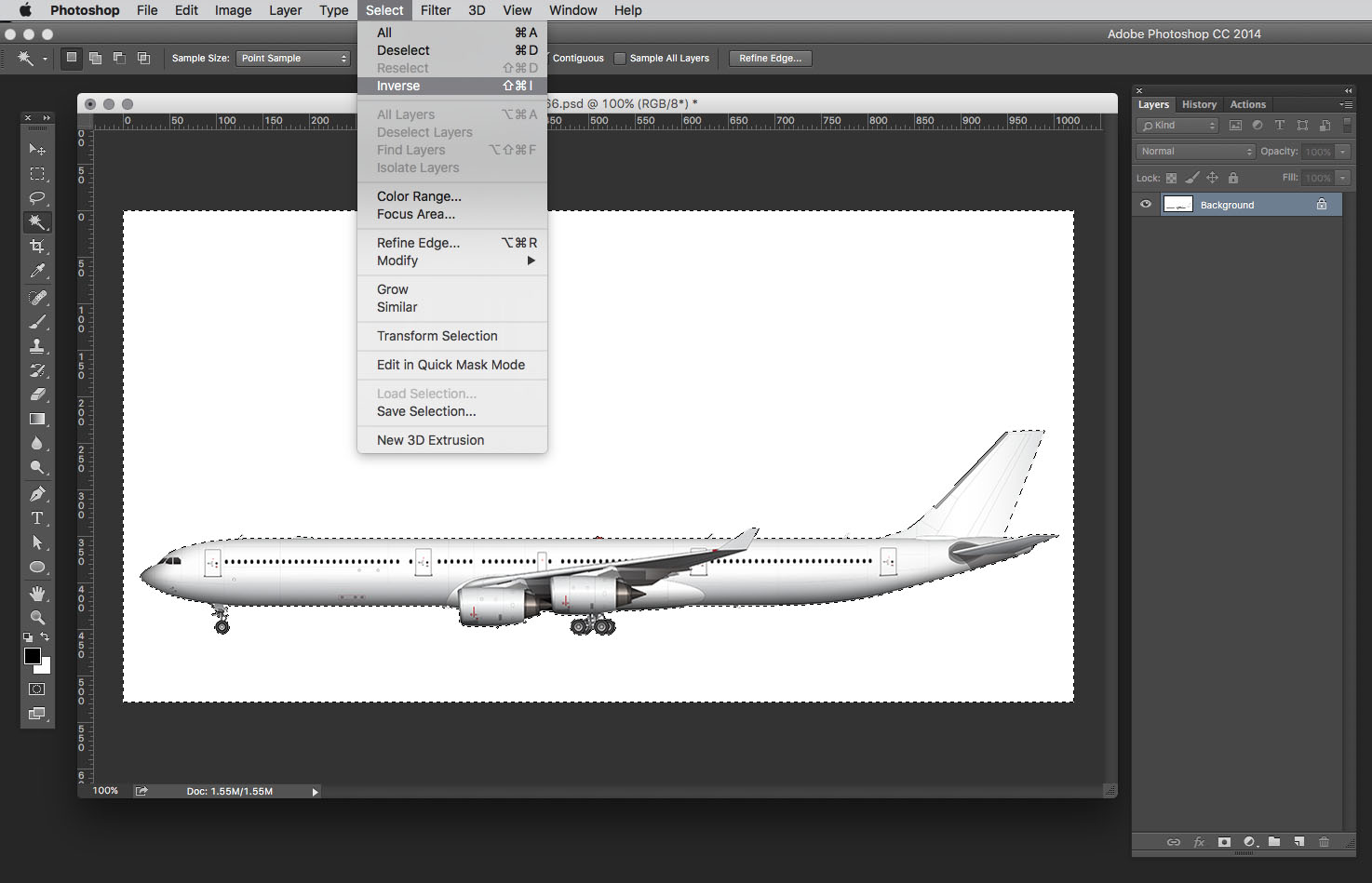Pick the Eyedropper tool
Screen dimensions: 1372x883
pyautogui.click(x=37, y=271)
